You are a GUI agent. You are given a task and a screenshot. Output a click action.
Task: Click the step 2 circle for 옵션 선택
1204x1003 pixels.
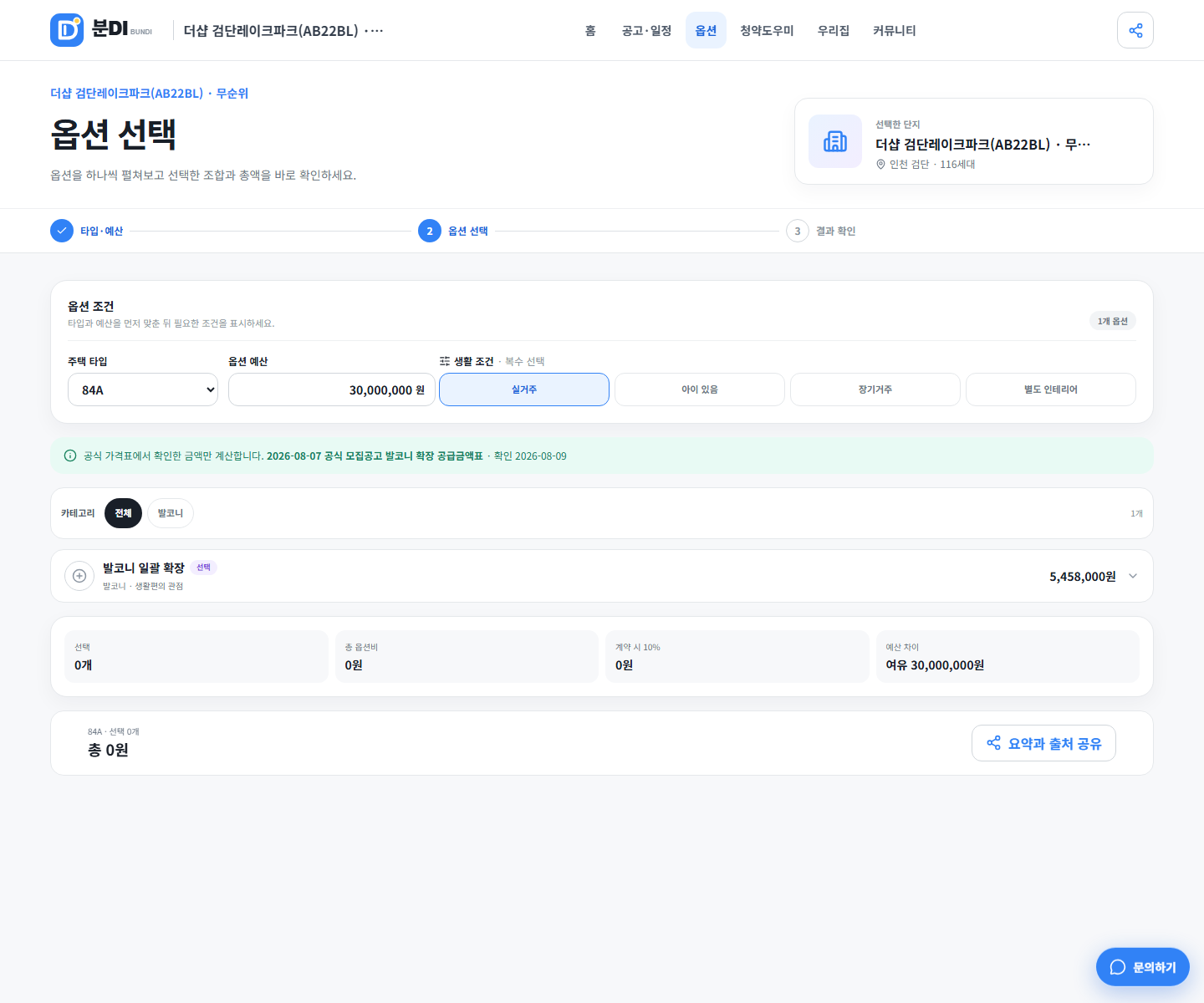pyautogui.click(x=430, y=231)
